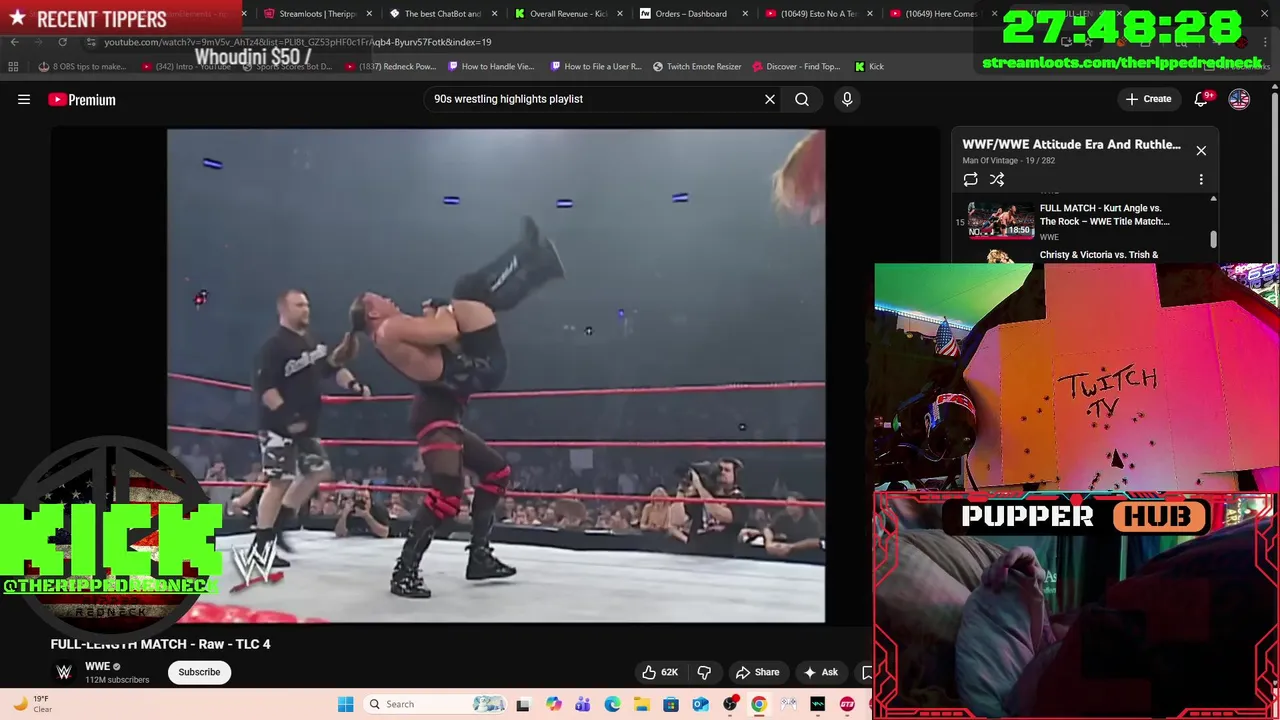The width and height of the screenshot is (1280, 720).
Task: Open the Create menu
Action: (1148, 99)
